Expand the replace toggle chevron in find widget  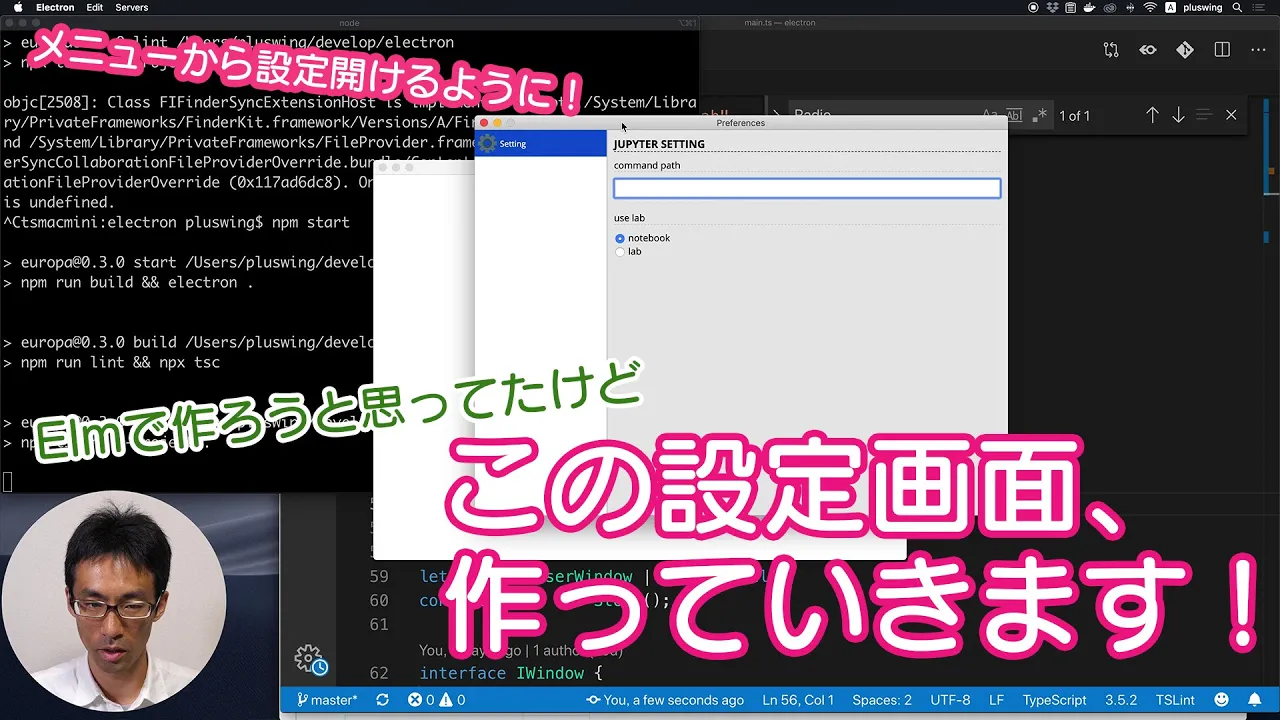tap(776, 115)
